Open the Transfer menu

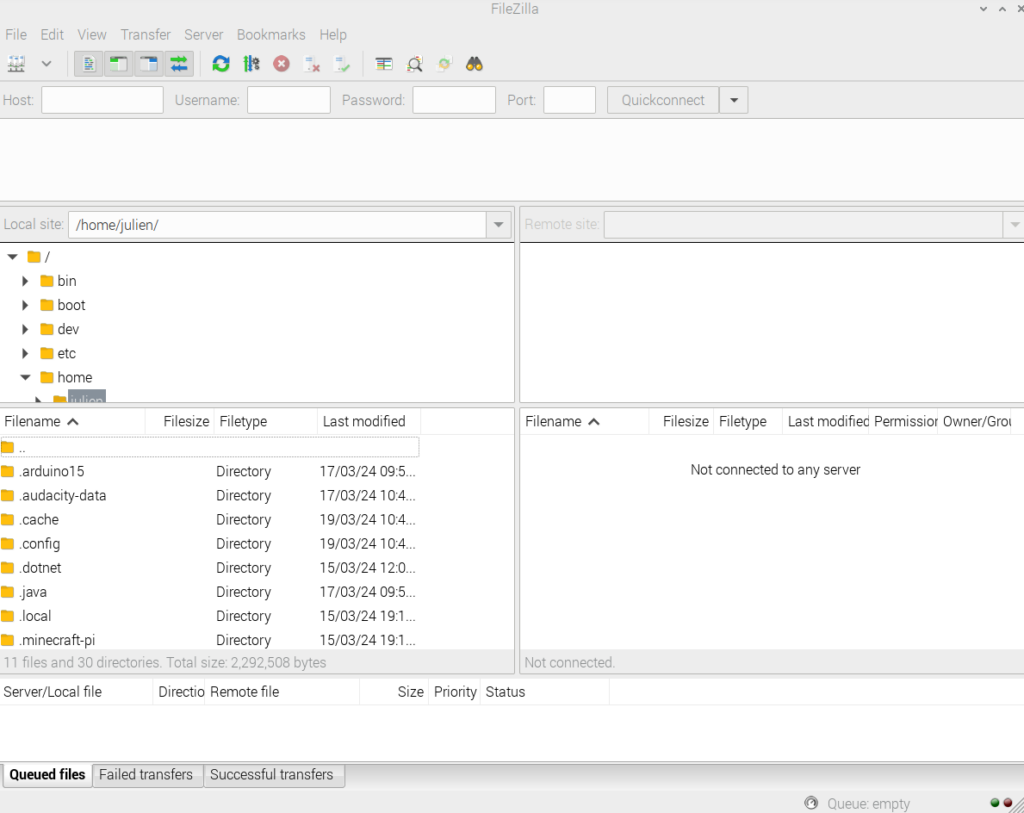[145, 35]
